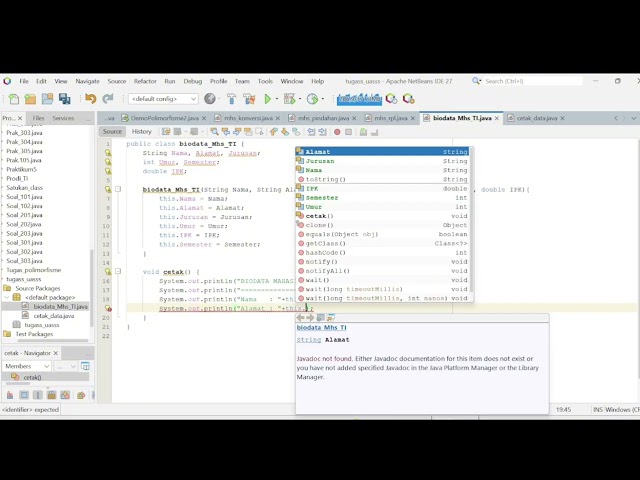This screenshot has width=640, height=480.
Task: Open the Refactor menu
Action: tap(145, 81)
